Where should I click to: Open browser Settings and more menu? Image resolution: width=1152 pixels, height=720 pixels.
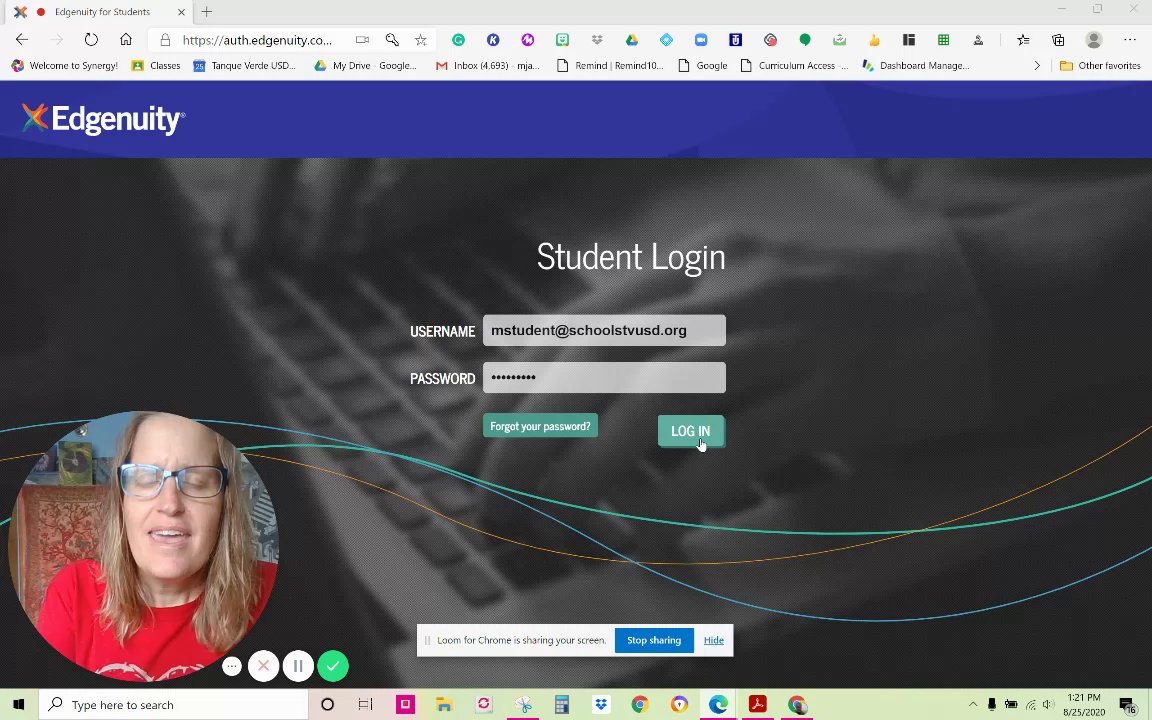tap(1130, 40)
